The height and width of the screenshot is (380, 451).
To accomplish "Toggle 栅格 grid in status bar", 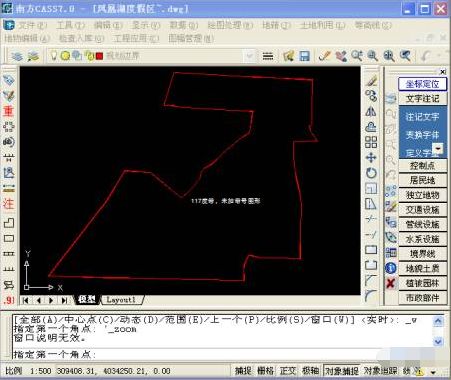I will [265, 371].
